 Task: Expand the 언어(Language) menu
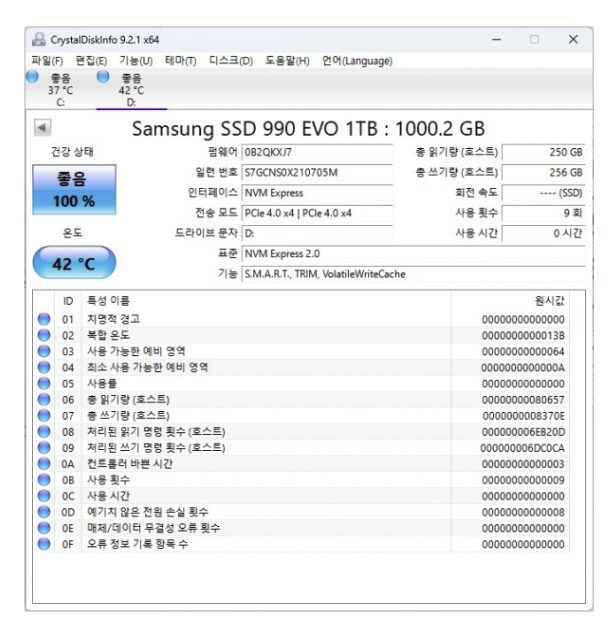(x=357, y=61)
